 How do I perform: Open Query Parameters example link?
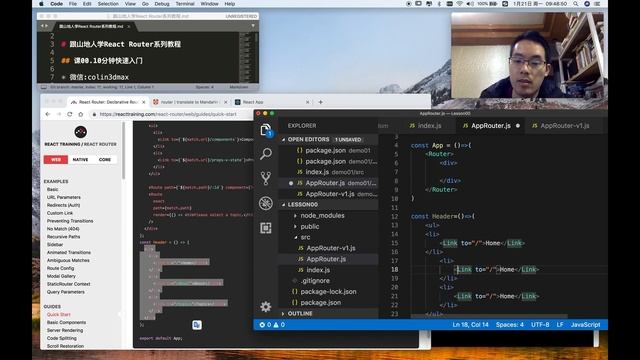(x=66, y=292)
